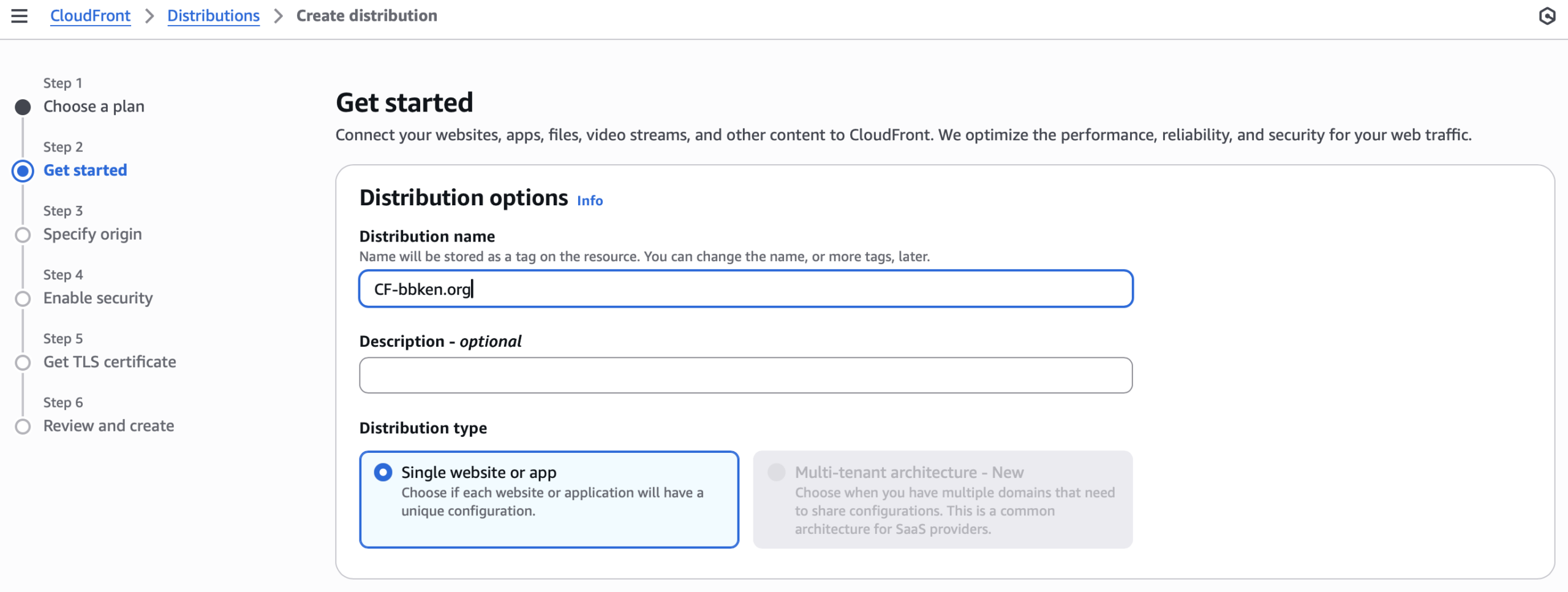Jump to Step 3 Specify origin
Image resolution: width=1568 pixels, height=592 pixels.
pos(92,234)
